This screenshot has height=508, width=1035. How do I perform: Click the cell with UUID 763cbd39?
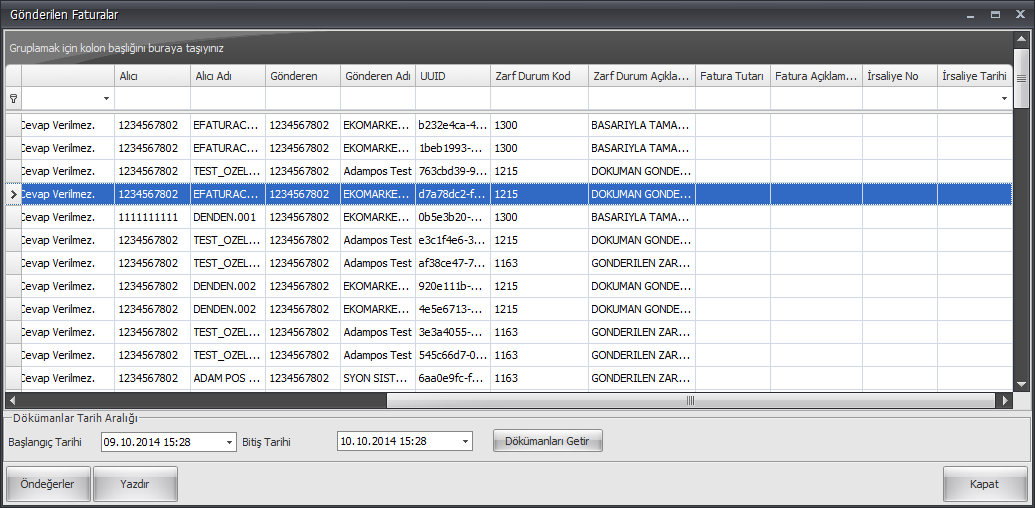453,171
